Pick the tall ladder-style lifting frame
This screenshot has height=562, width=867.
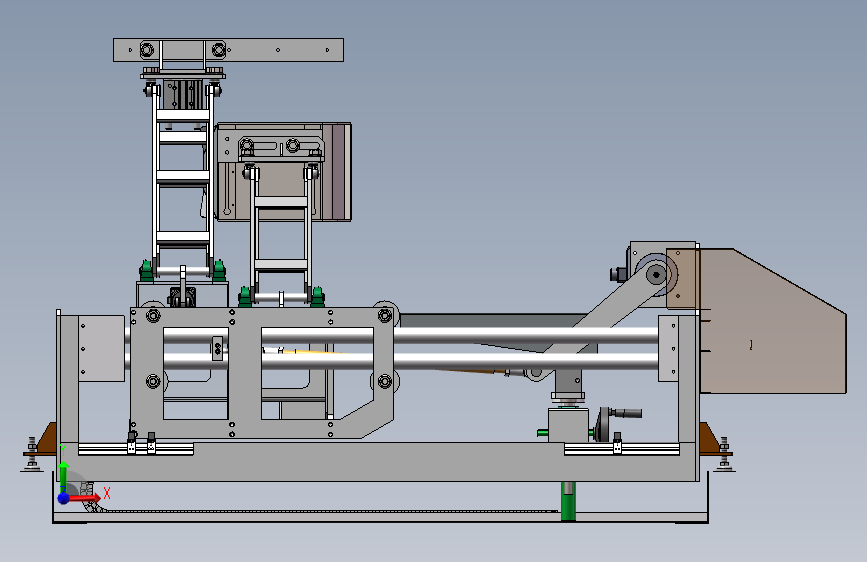(183, 180)
